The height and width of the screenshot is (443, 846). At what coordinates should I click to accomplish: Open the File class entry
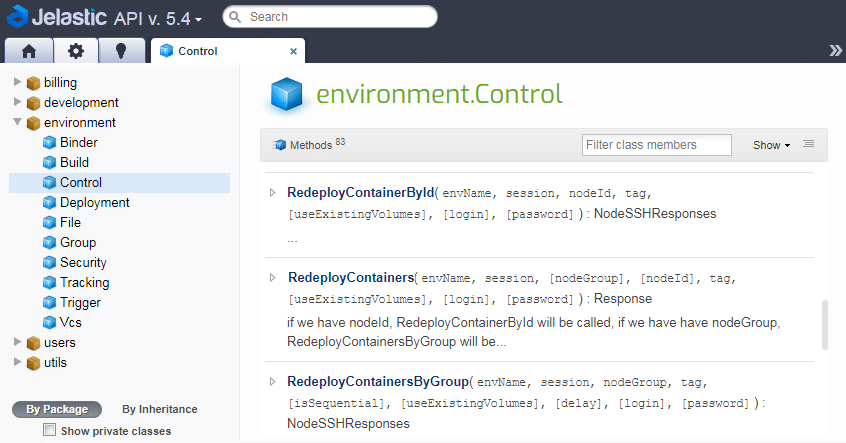70,222
